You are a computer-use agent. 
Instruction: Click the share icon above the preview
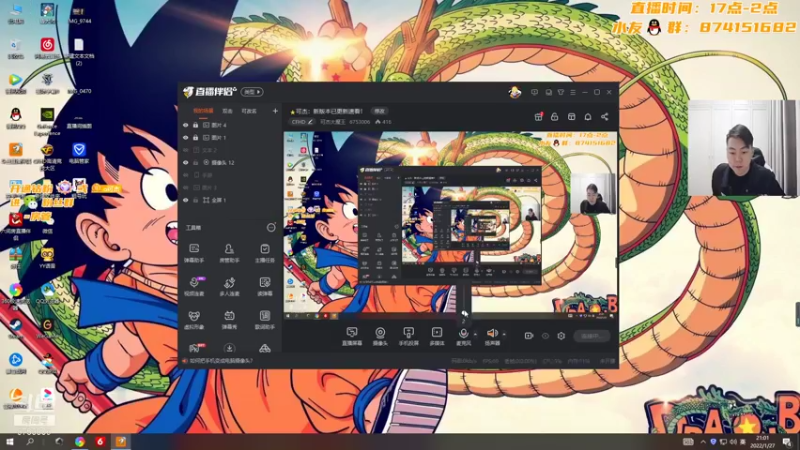605,117
